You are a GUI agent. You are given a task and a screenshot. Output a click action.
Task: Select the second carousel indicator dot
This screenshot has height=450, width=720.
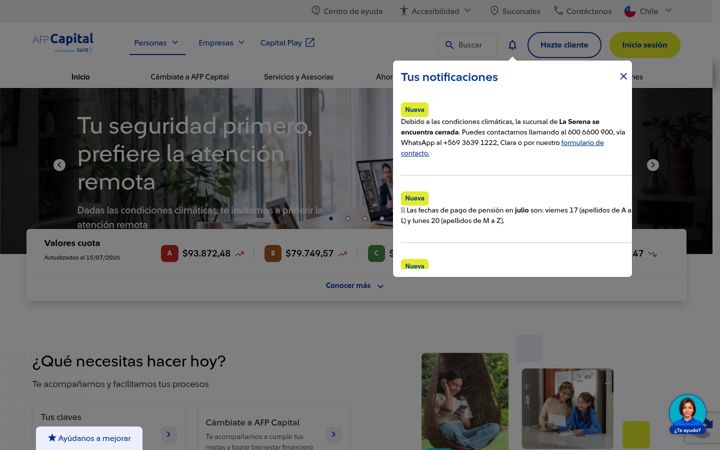pyautogui.click(x=348, y=219)
